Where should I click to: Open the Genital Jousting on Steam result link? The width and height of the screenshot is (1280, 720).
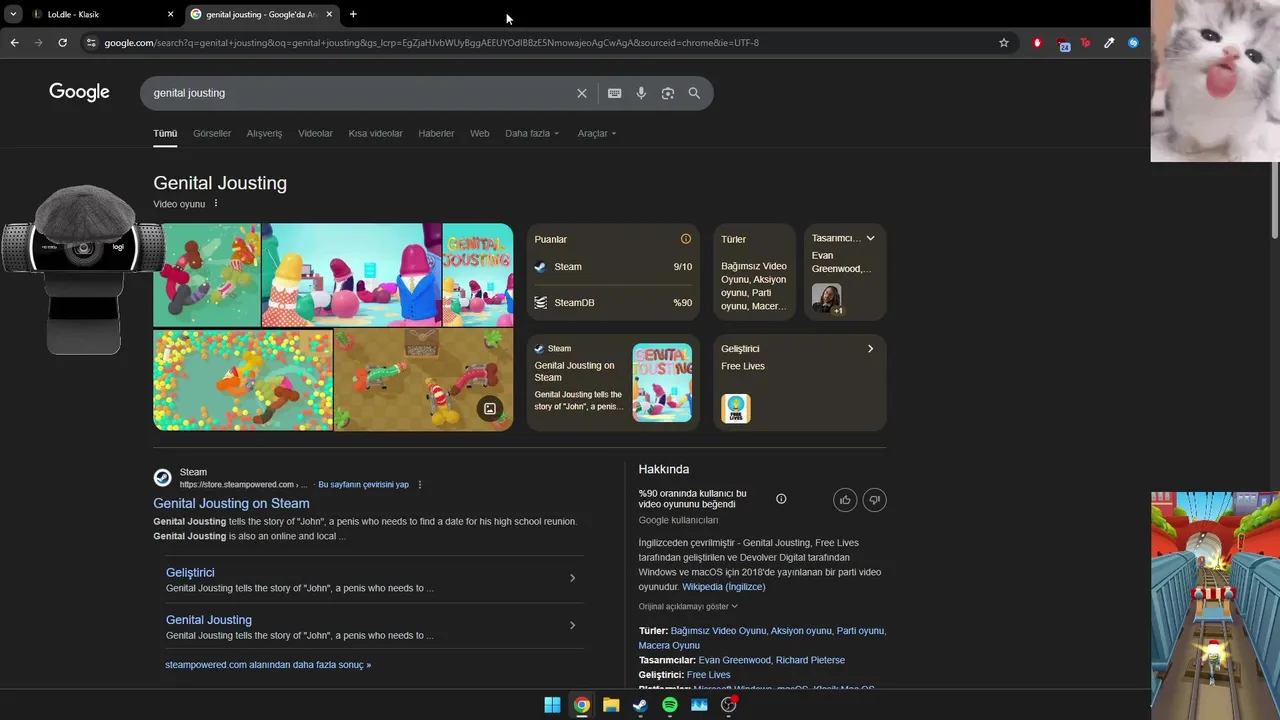pyautogui.click(x=231, y=503)
